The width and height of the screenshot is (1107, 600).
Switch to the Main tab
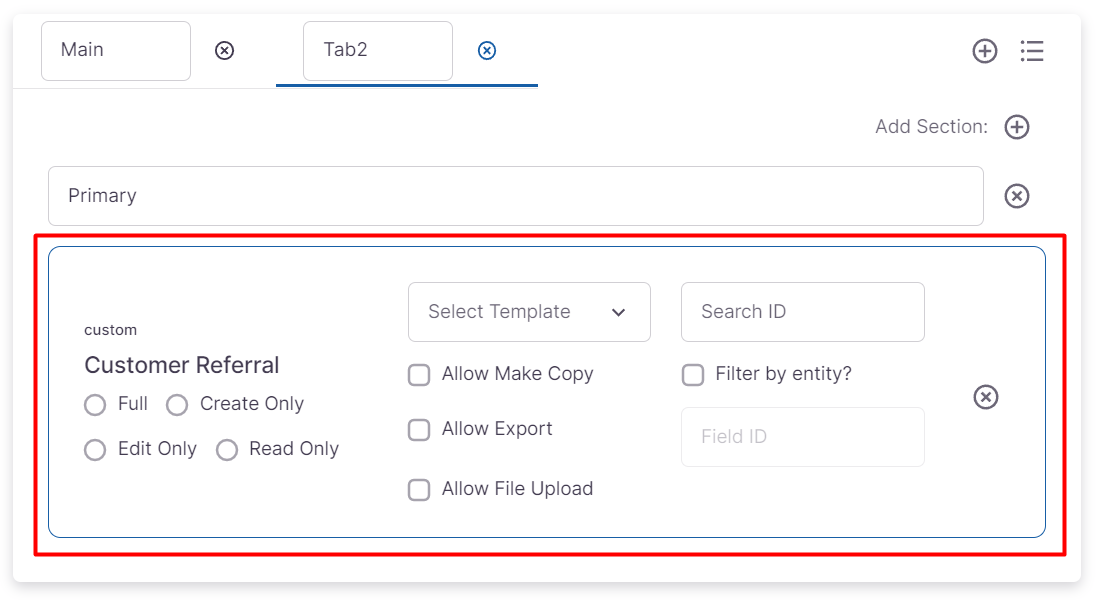[x=115, y=50]
